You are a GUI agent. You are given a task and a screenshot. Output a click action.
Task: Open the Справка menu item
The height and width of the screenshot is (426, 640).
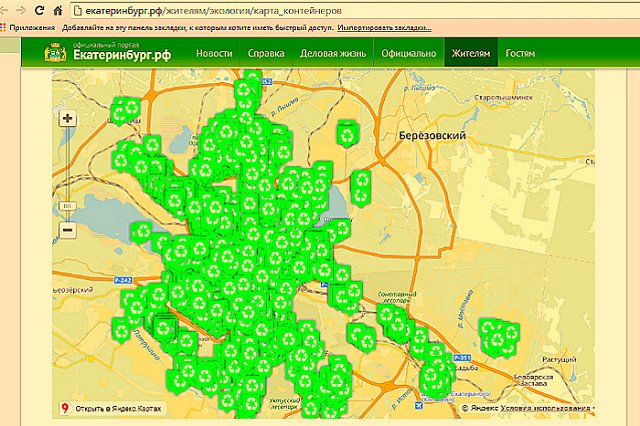click(x=266, y=53)
